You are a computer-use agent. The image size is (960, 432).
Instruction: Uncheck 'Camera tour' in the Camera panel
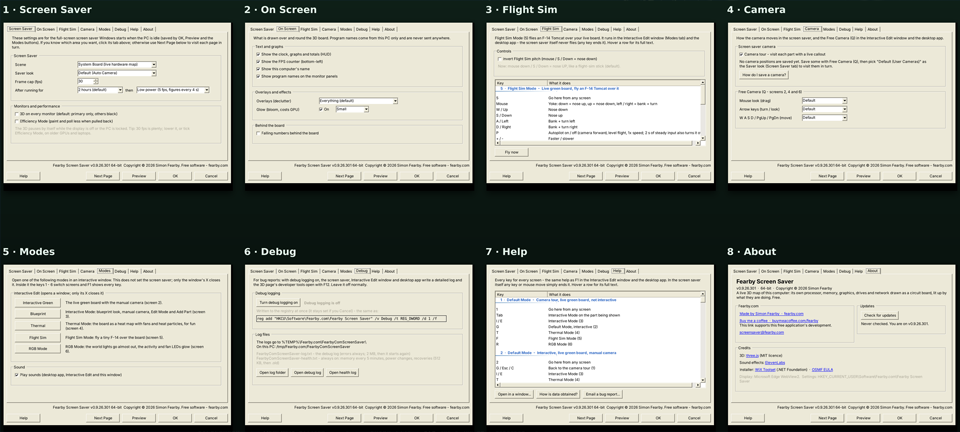click(x=740, y=54)
